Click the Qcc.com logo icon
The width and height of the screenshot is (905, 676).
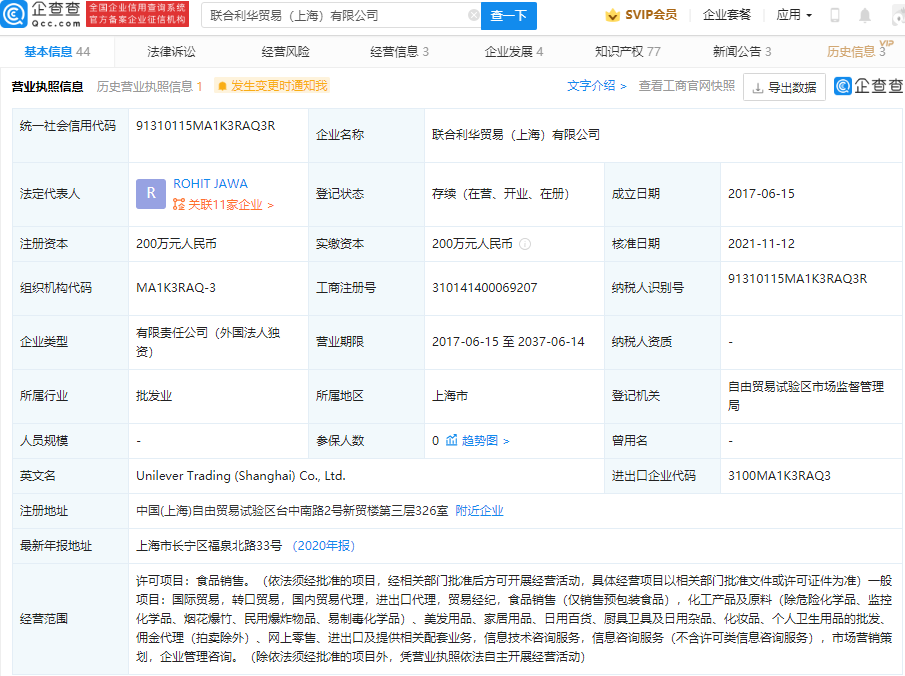pos(14,14)
